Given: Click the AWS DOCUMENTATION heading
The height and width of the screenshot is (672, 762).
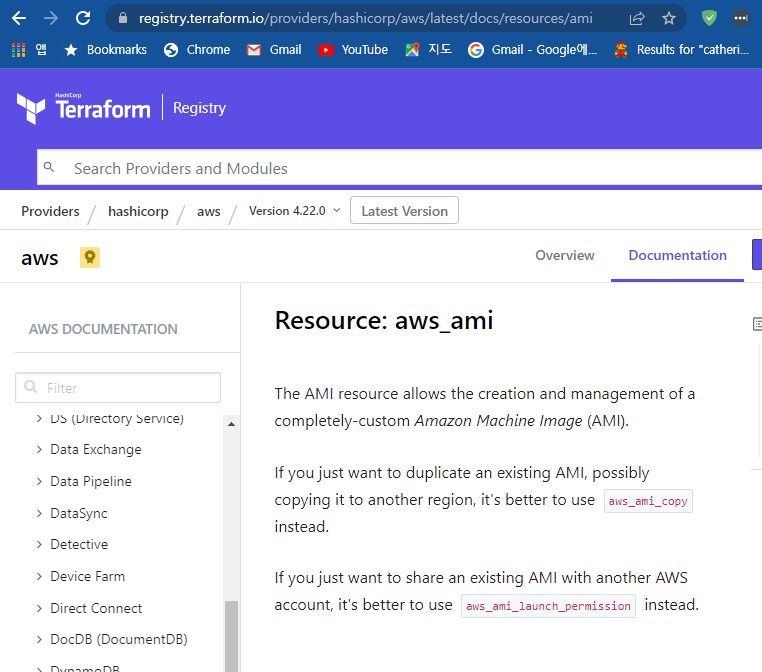Looking at the screenshot, I should (x=103, y=329).
